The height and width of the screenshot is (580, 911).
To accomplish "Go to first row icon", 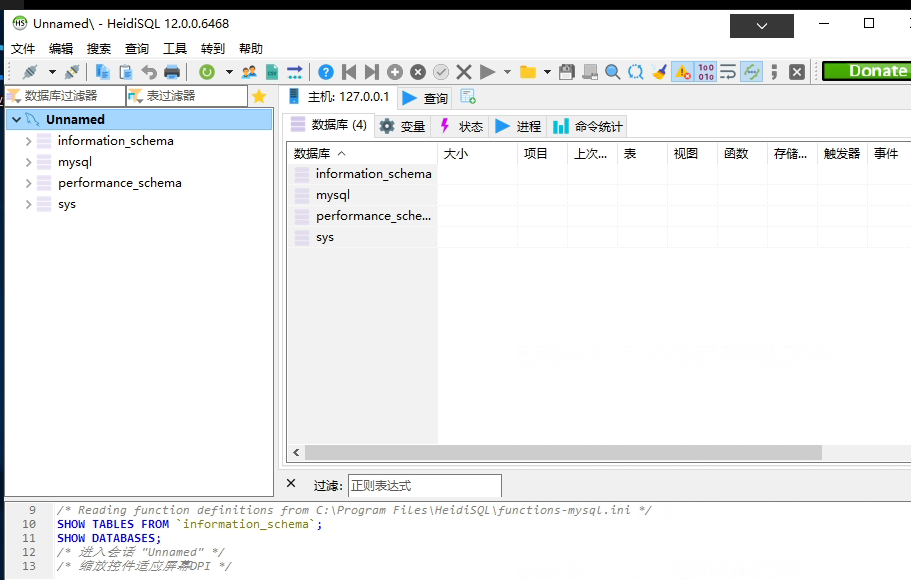I will [349, 72].
